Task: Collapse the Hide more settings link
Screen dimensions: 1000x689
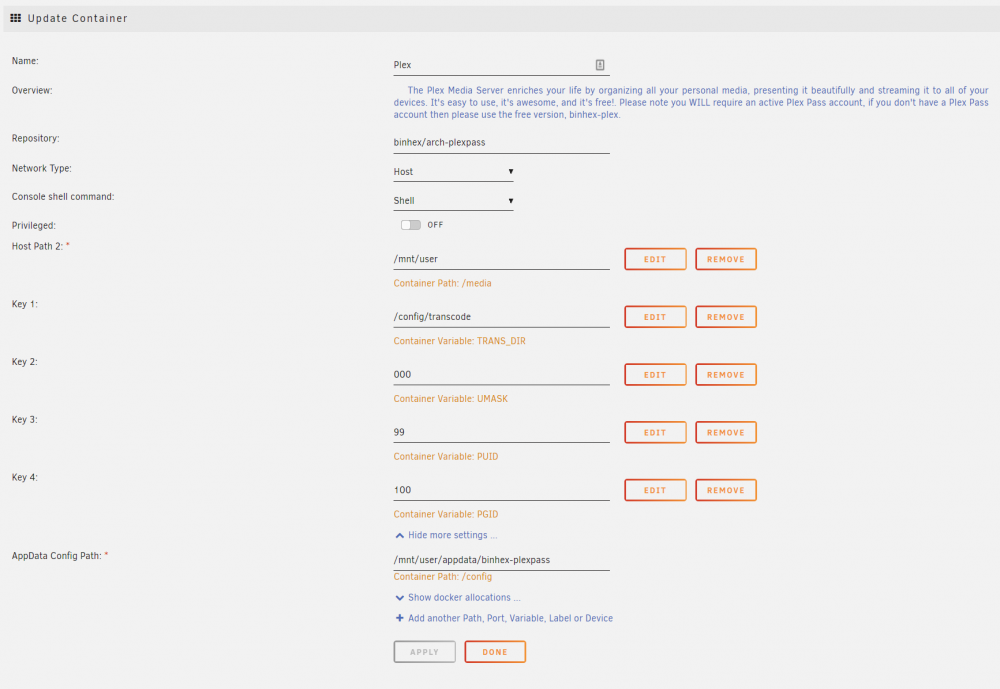Action: click(x=452, y=535)
